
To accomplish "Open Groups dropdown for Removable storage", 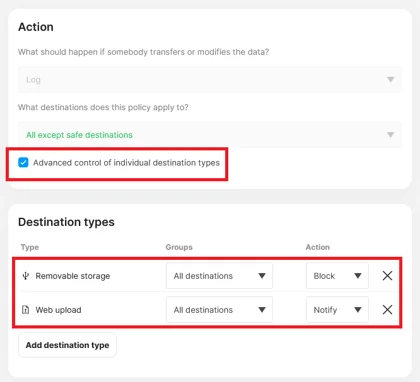I will [x=219, y=276].
